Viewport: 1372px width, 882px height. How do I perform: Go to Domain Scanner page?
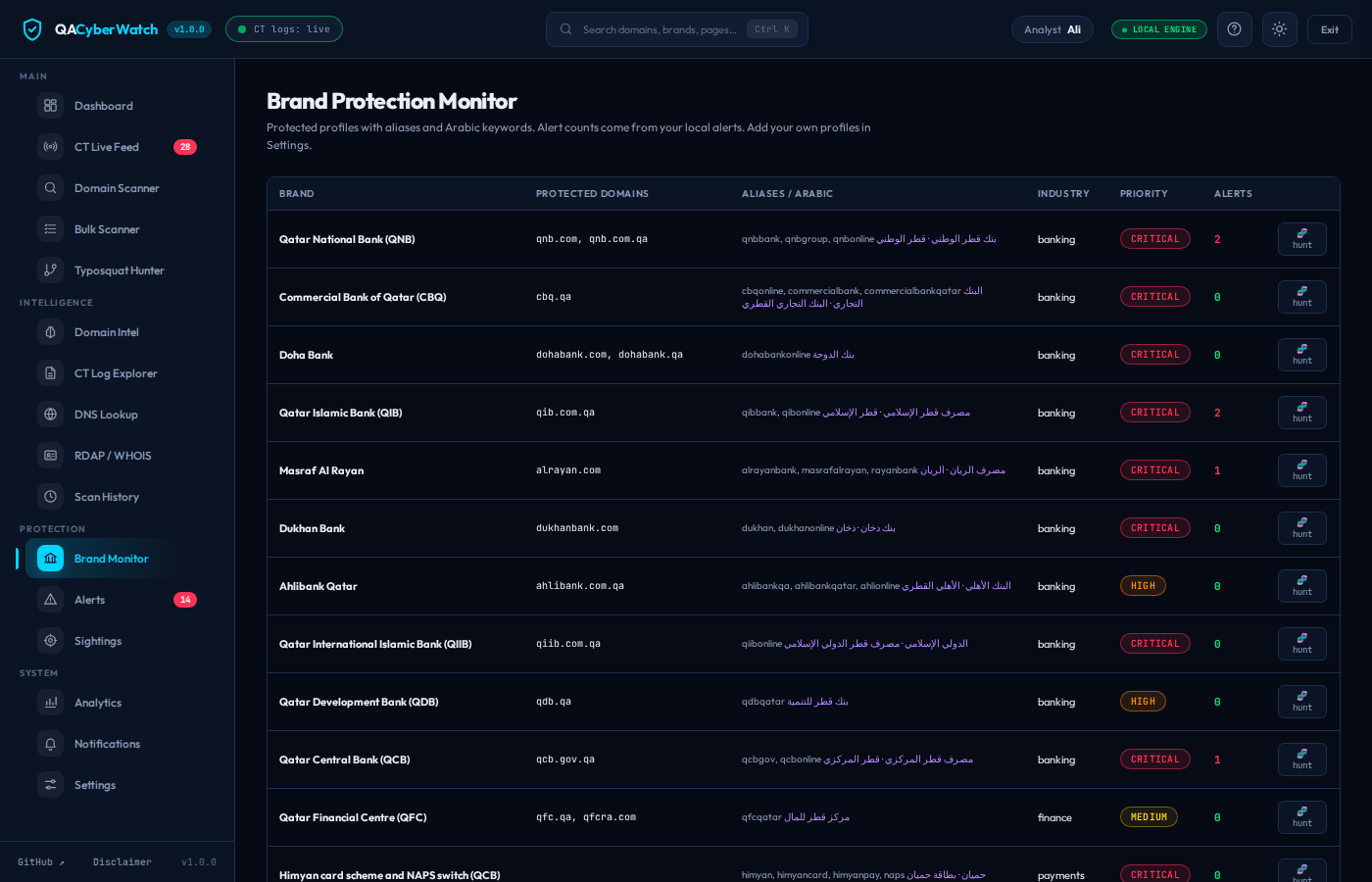[117, 188]
